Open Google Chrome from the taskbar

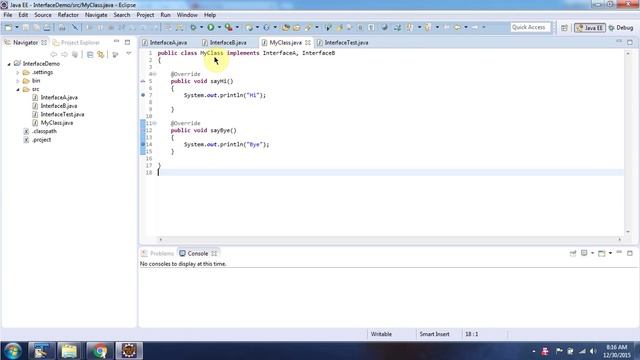[99, 351]
